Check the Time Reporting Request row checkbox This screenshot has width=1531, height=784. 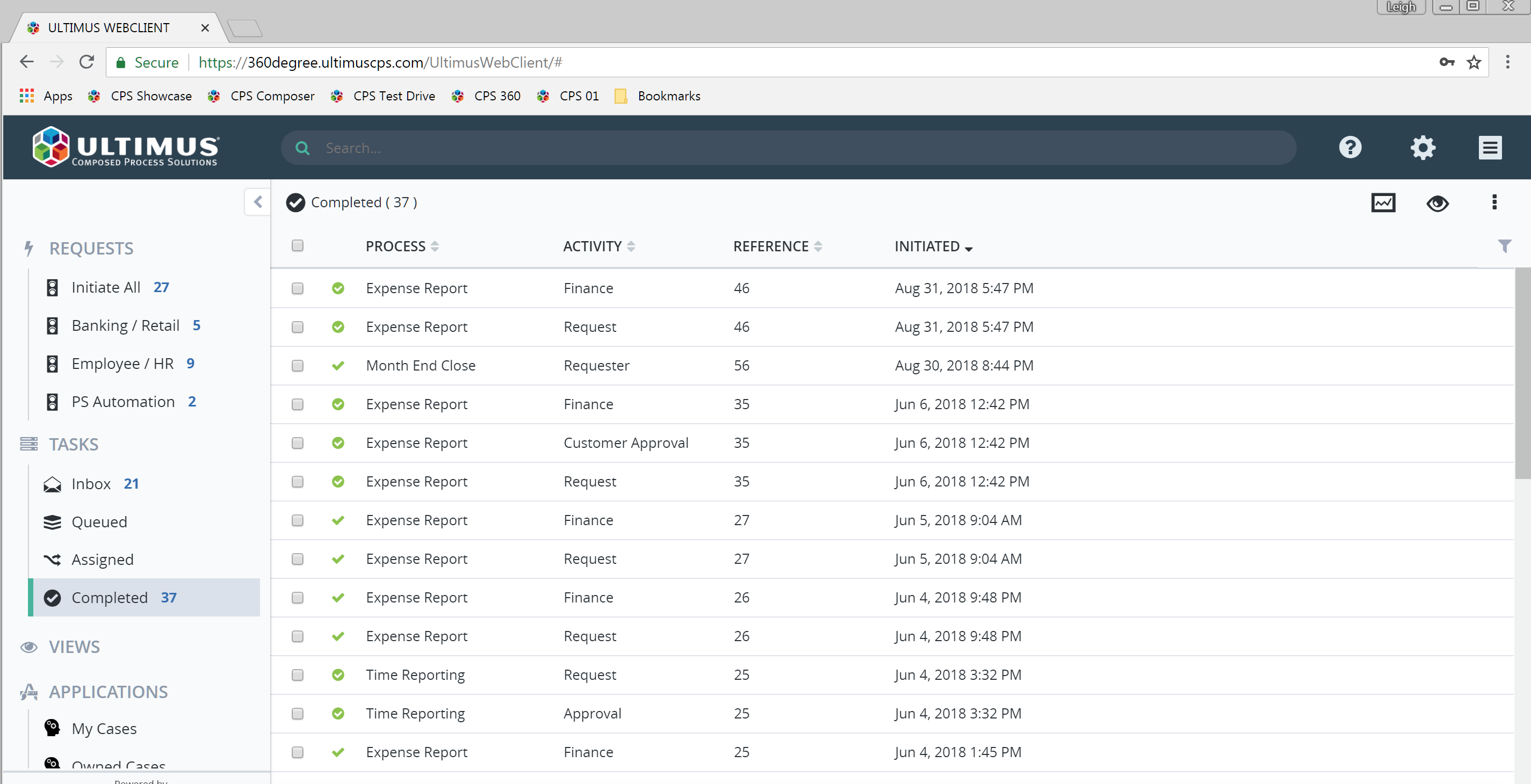coord(297,674)
